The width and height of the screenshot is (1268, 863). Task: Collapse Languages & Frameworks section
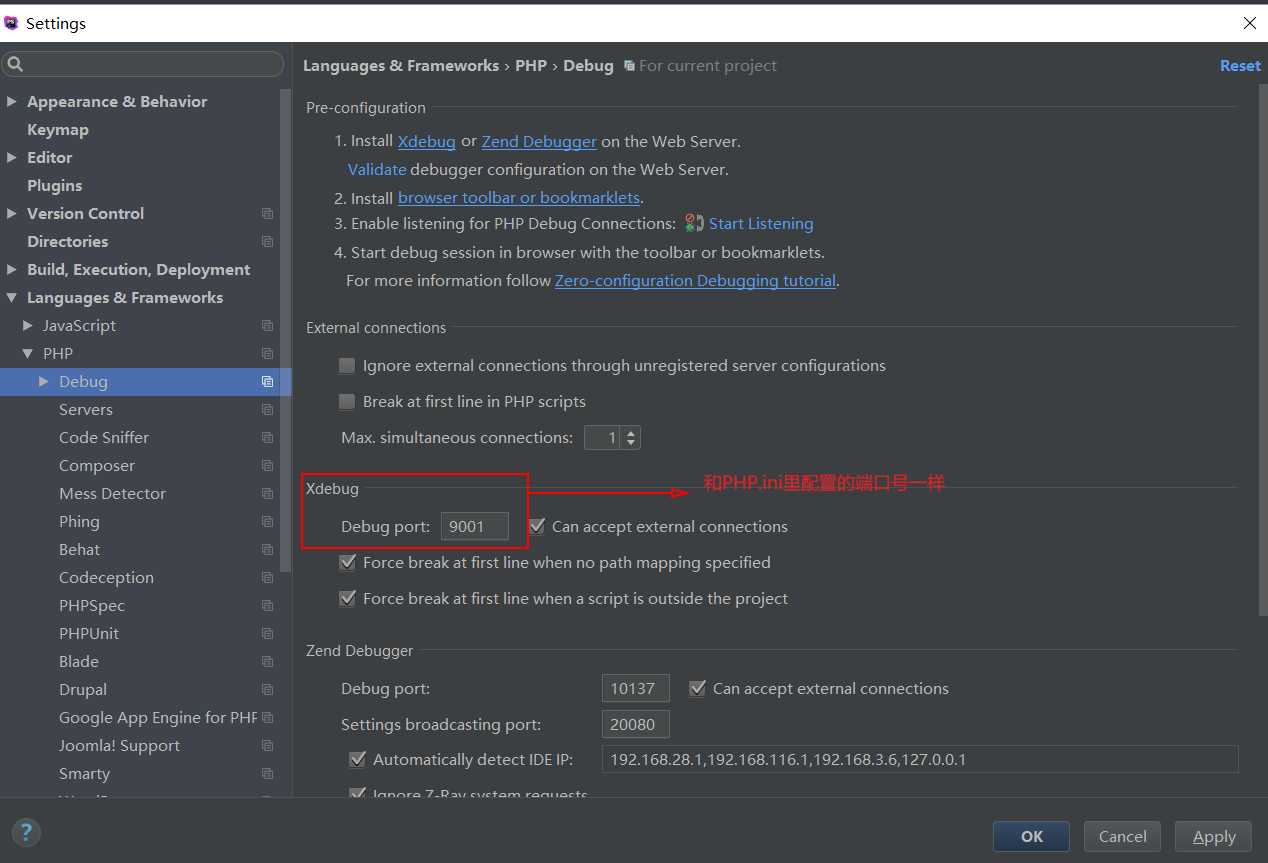[x=12, y=297]
